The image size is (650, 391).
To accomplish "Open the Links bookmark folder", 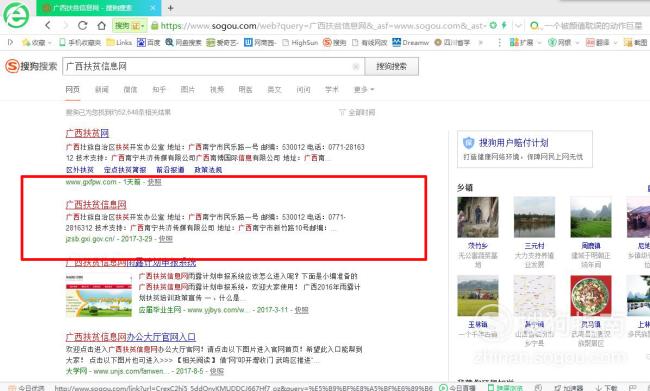I will click(x=119, y=42).
